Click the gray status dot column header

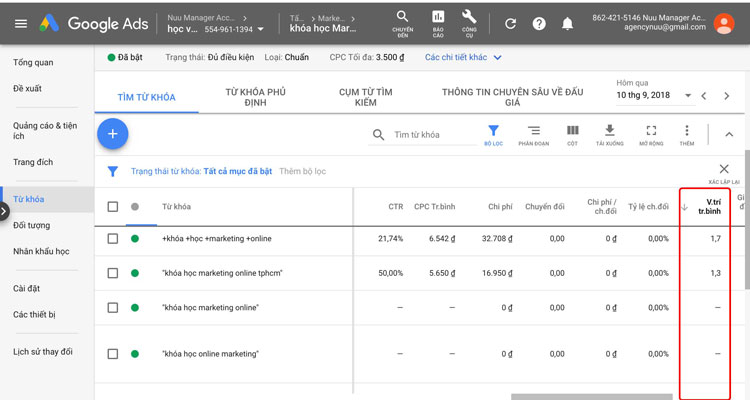coord(135,207)
